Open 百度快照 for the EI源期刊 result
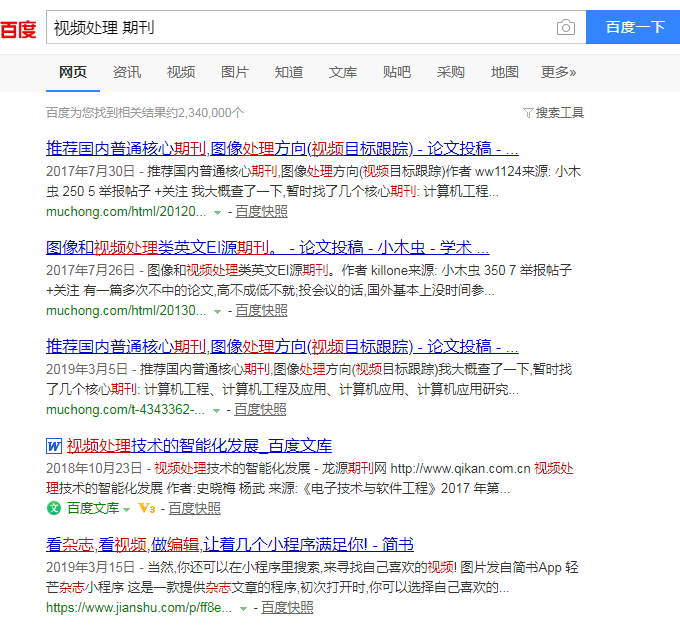This screenshot has width=680, height=628. coord(261,311)
